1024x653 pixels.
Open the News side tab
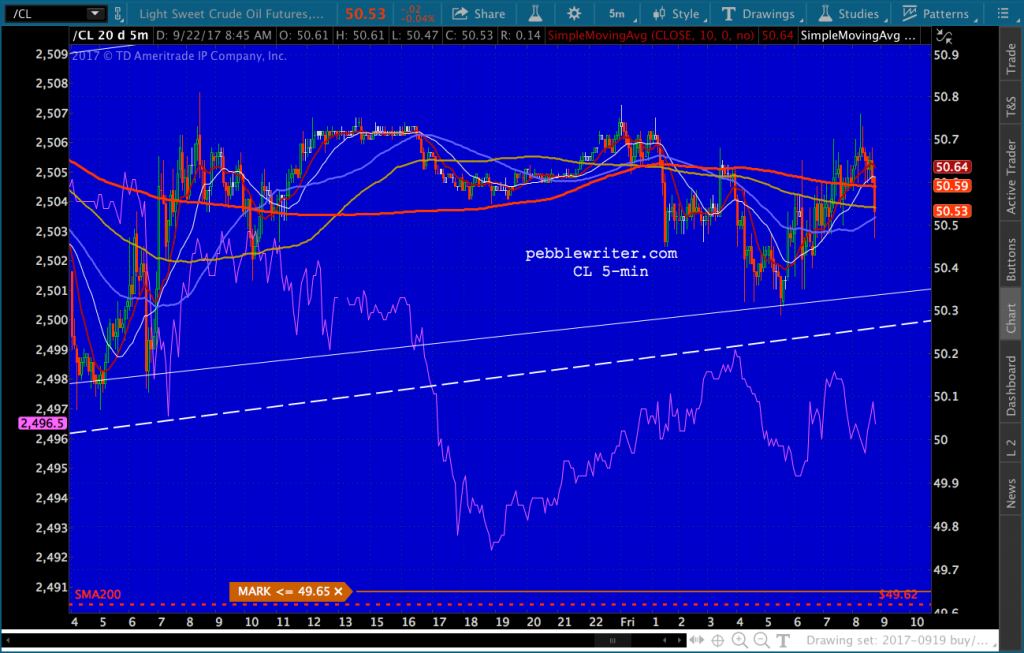pyautogui.click(x=1011, y=493)
